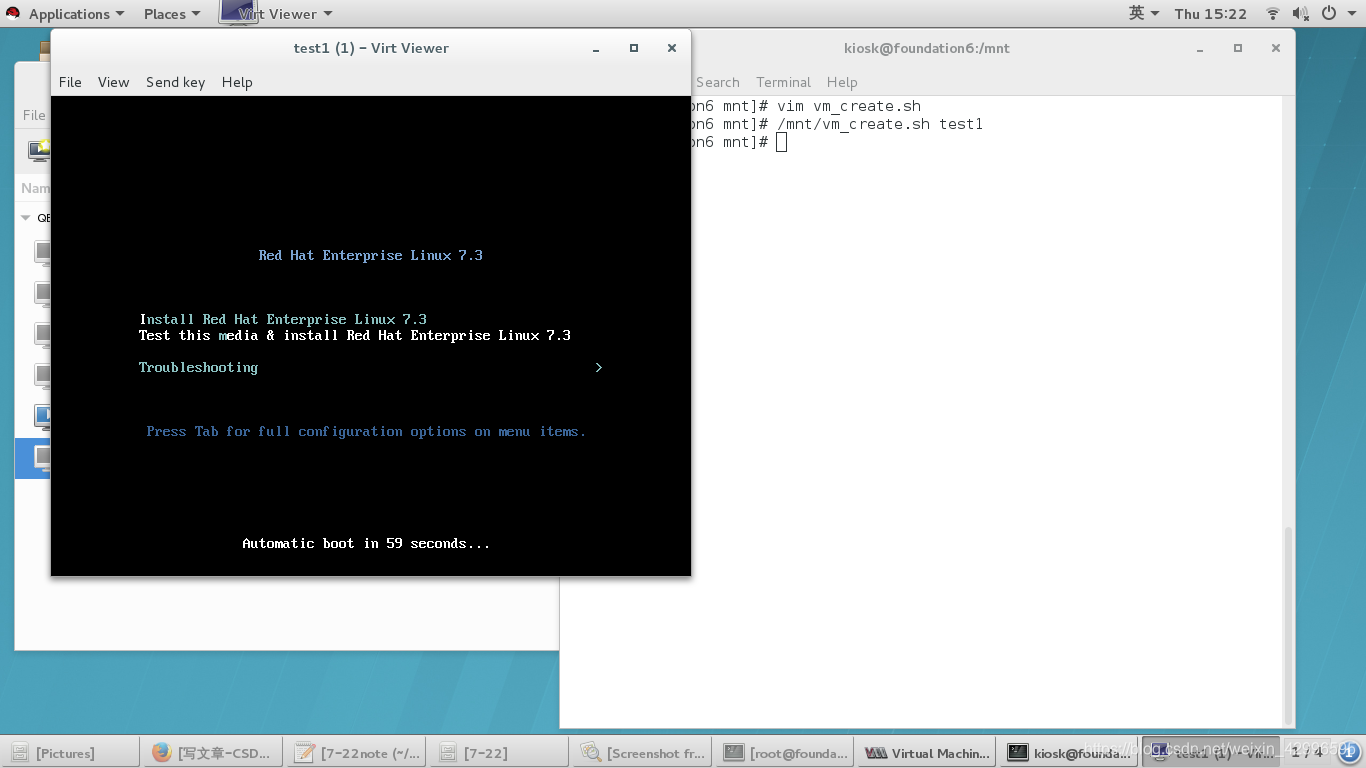Click the Screenshot app icon in taskbar
The image size is (1366, 768).
(591, 753)
